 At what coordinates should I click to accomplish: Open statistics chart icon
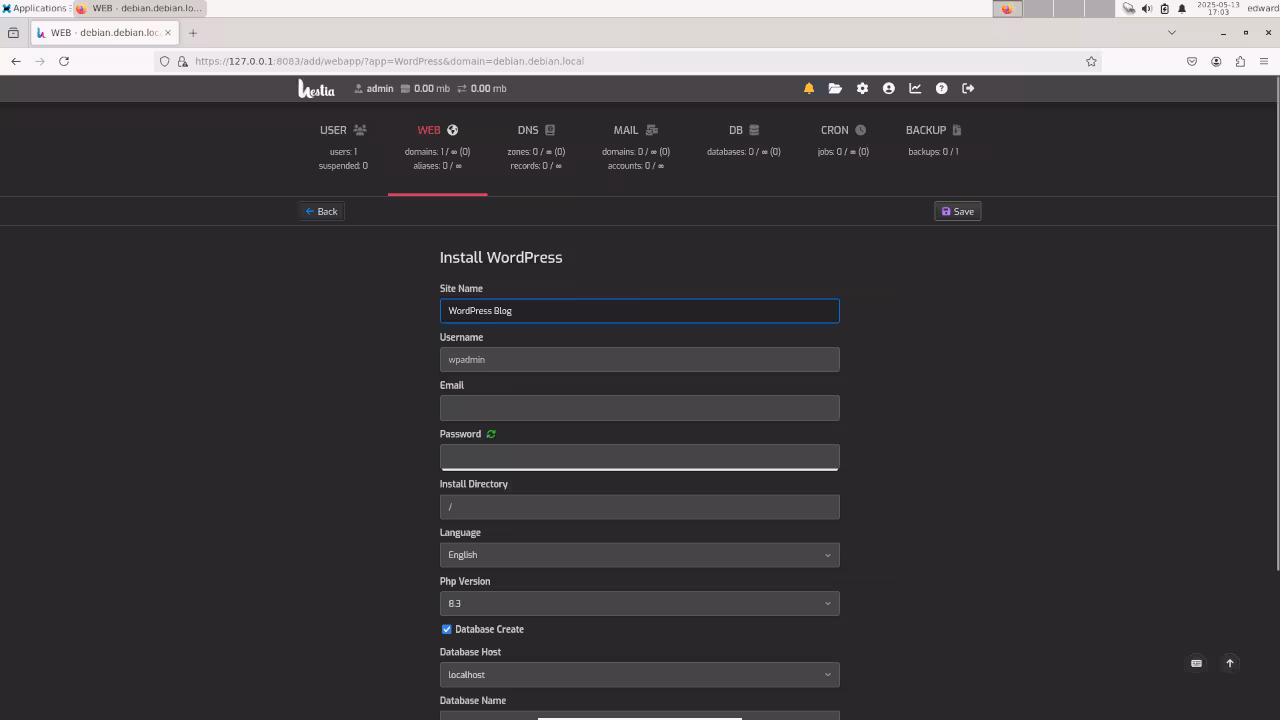[915, 88]
